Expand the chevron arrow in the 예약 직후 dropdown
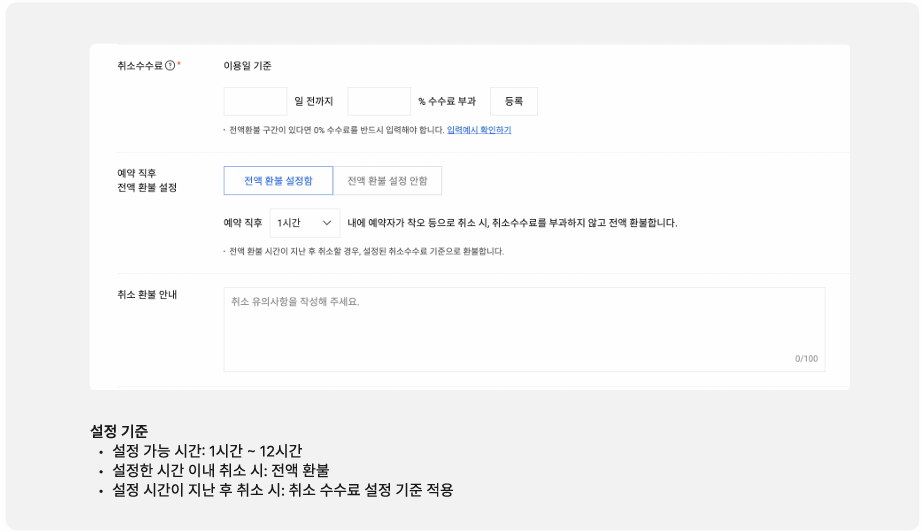 pyautogui.click(x=327, y=223)
